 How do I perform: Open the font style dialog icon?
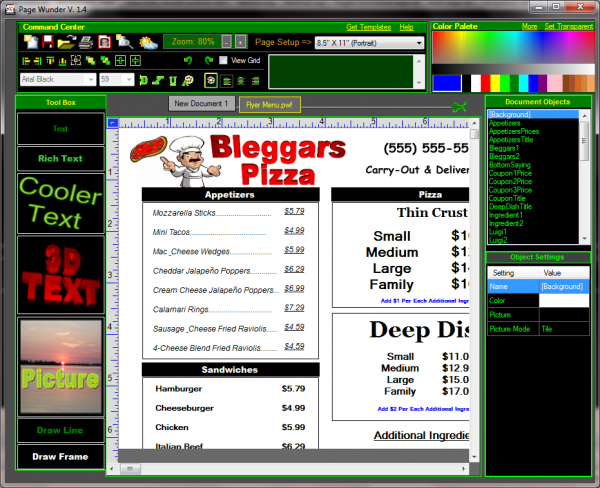coord(188,80)
